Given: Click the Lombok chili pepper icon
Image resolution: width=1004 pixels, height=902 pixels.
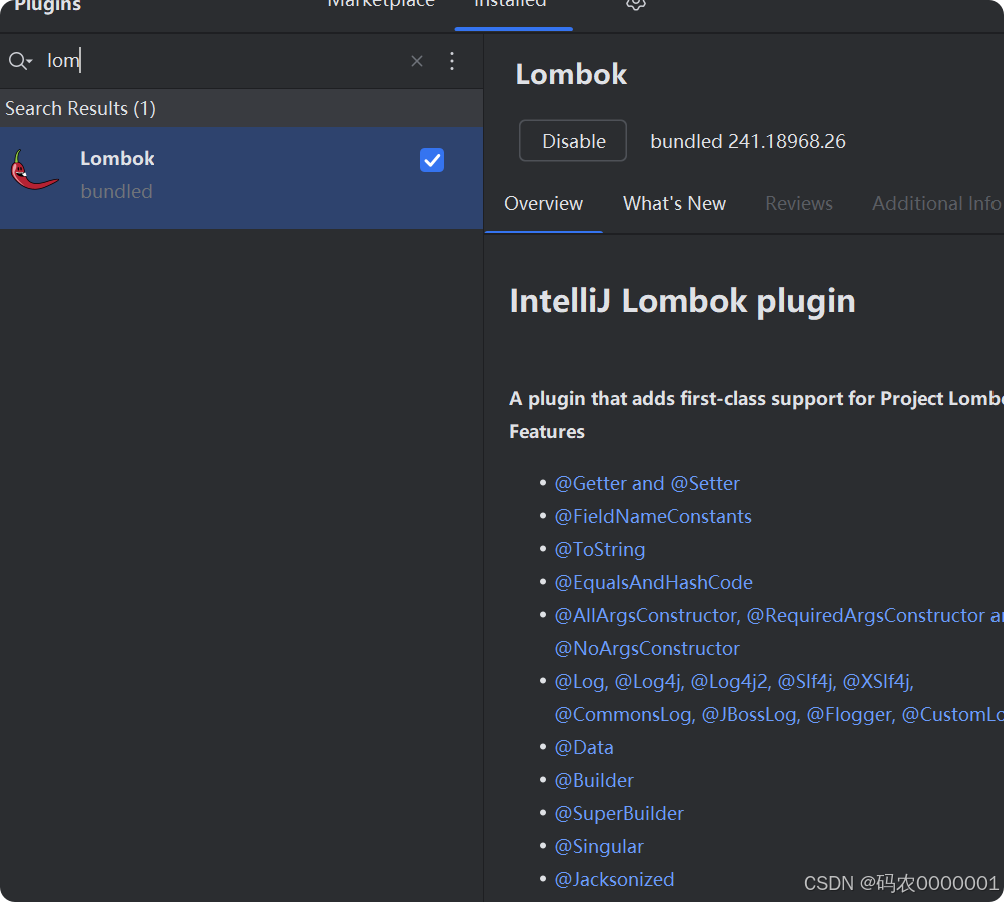Looking at the screenshot, I should pyautogui.click(x=34, y=170).
